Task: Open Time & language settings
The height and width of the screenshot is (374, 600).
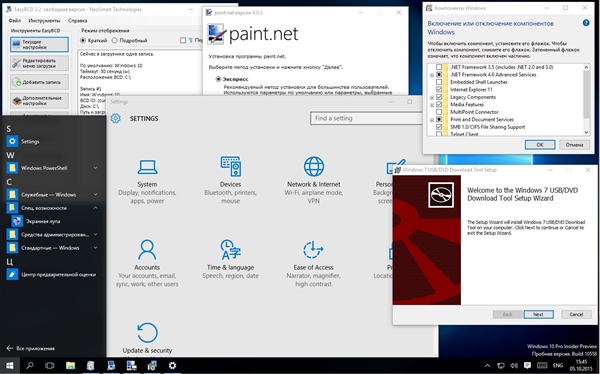Action: 230,260
